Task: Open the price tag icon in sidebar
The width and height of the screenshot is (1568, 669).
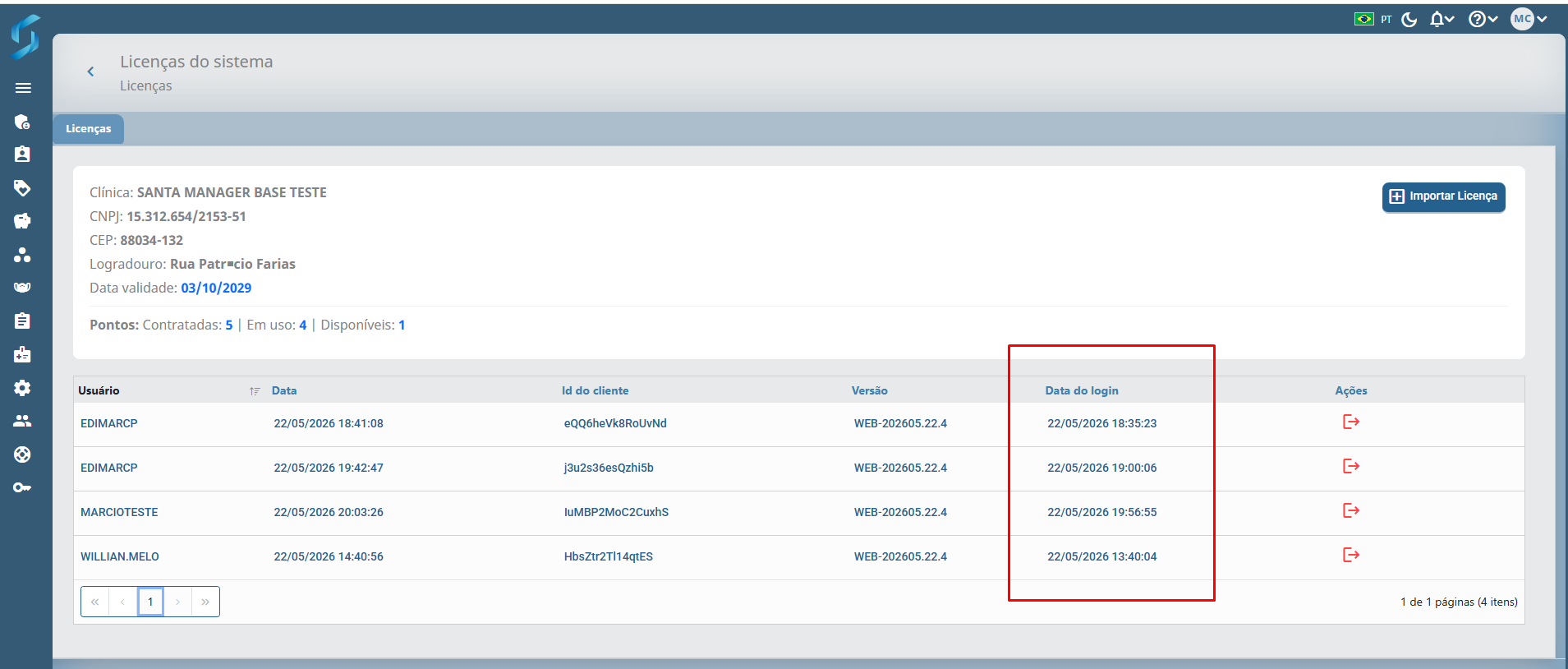Action: click(x=22, y=188)
